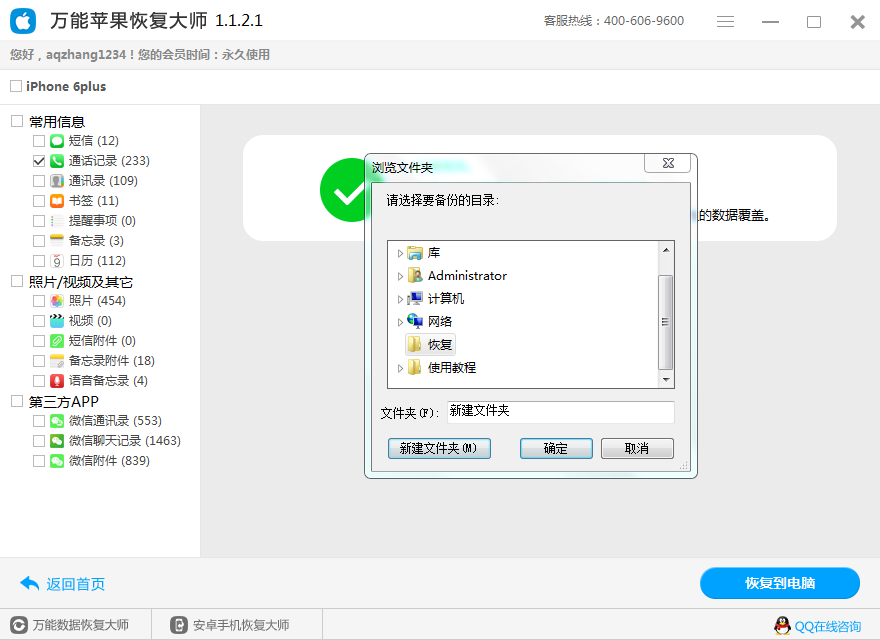Expand the 网络 network node
The width and height of the screenshot is (880, 640).
coord(400,321)
